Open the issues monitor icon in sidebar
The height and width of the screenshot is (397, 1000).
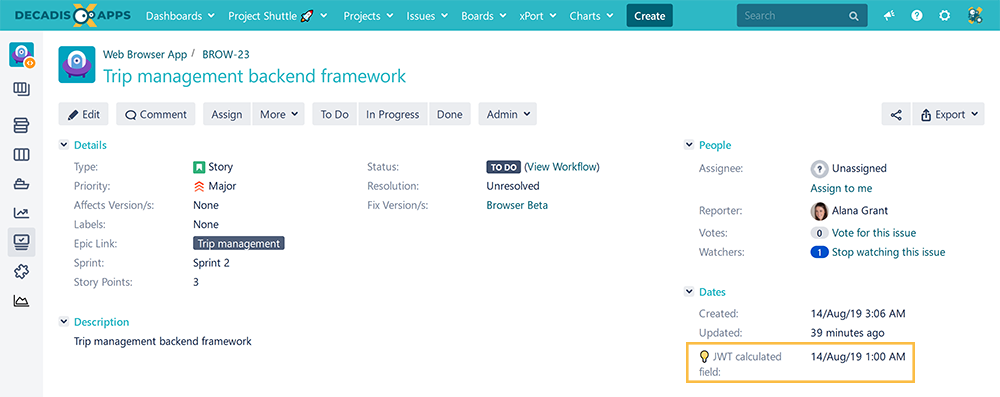pyautogui.click(x=22, y=242)
